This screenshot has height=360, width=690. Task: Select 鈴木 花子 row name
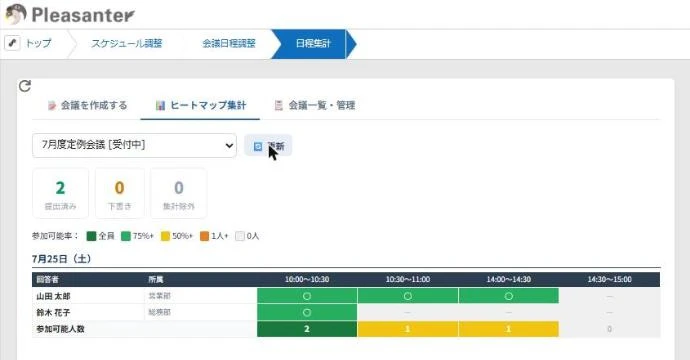click(53, 313)
